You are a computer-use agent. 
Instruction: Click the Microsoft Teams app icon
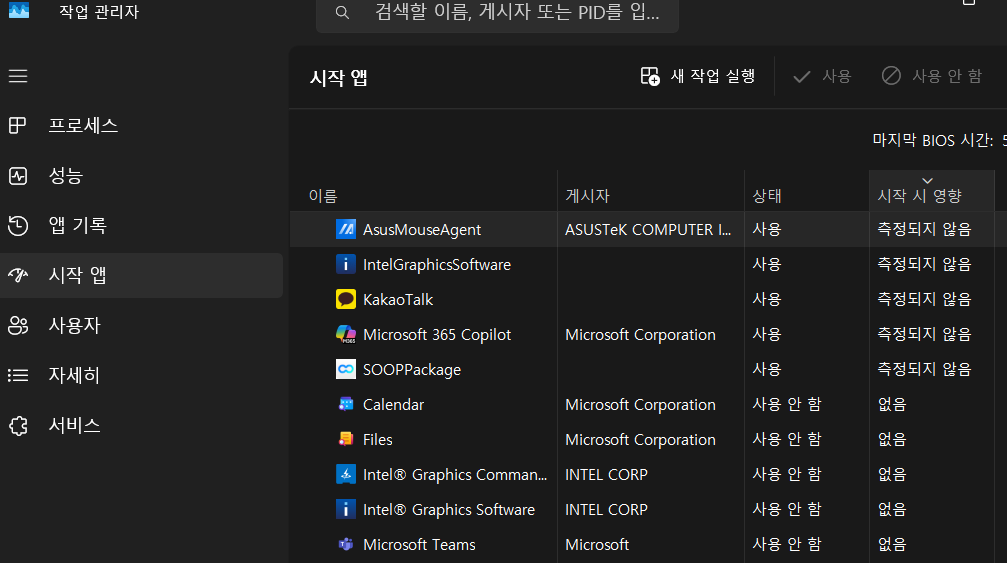click(x=346, y=544)
